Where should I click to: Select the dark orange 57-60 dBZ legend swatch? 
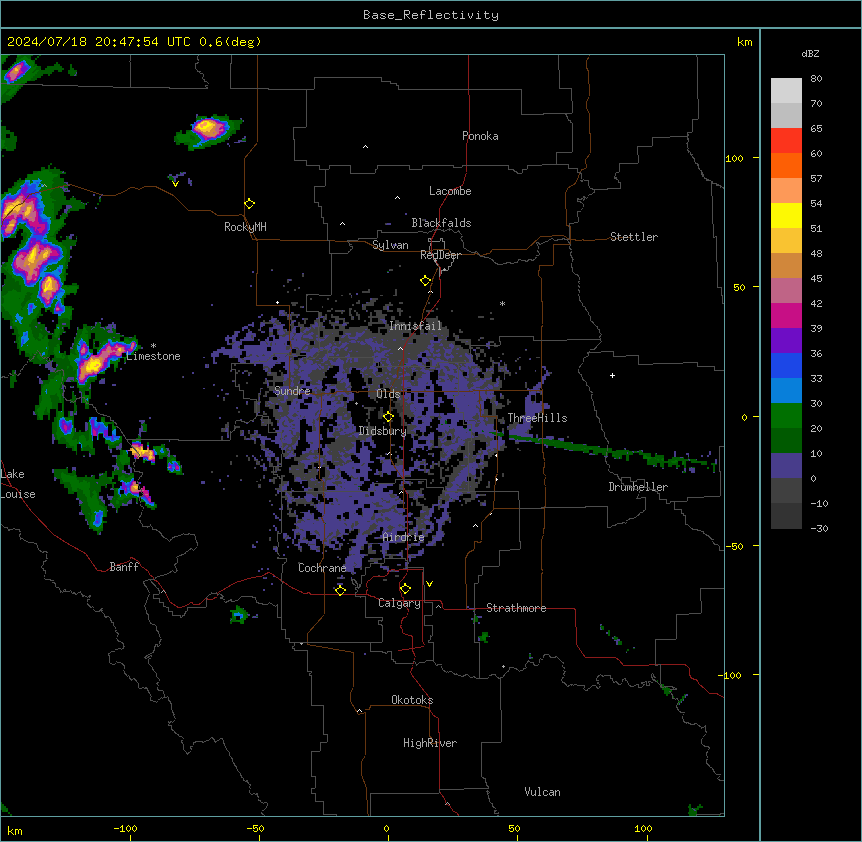click(786, 165)
